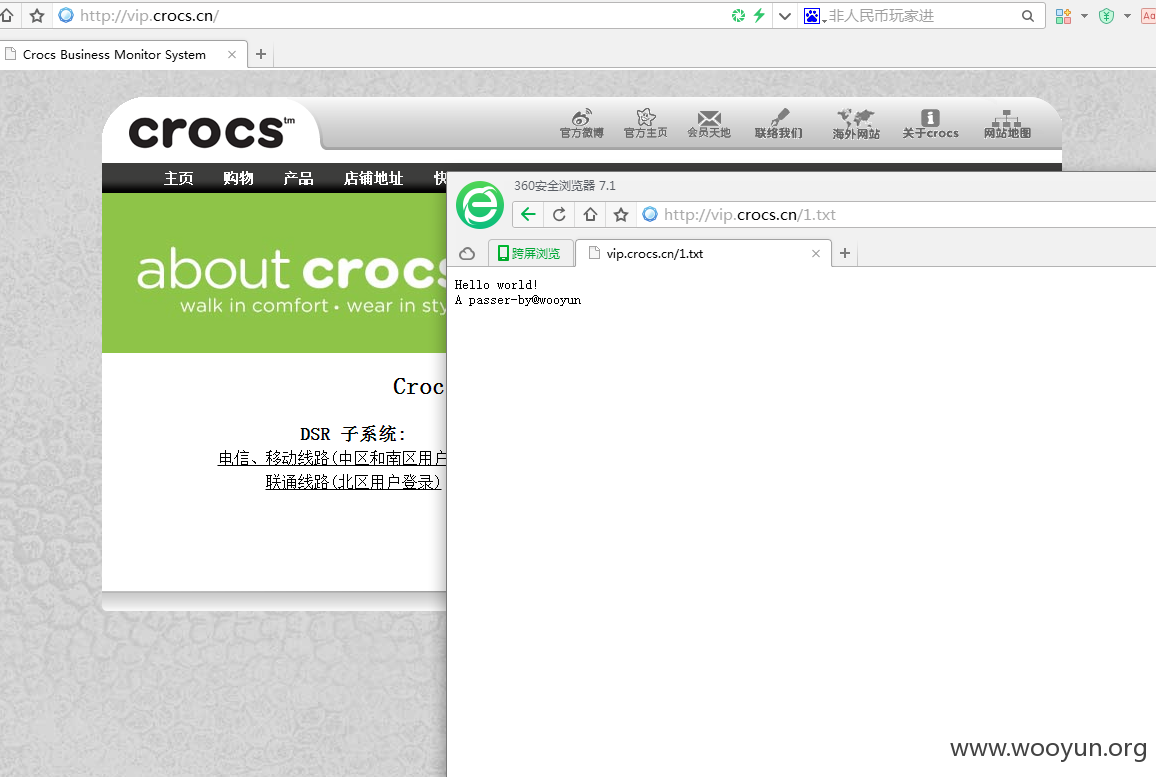Open 会员天地 envelope icon link
1156x777 pixels.
tap(709, 124)
